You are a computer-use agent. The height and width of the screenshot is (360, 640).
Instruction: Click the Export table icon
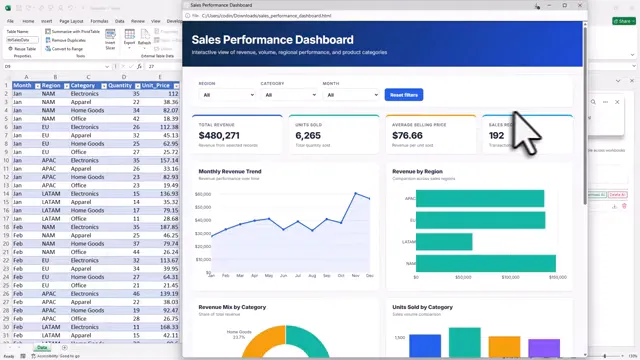129,38
